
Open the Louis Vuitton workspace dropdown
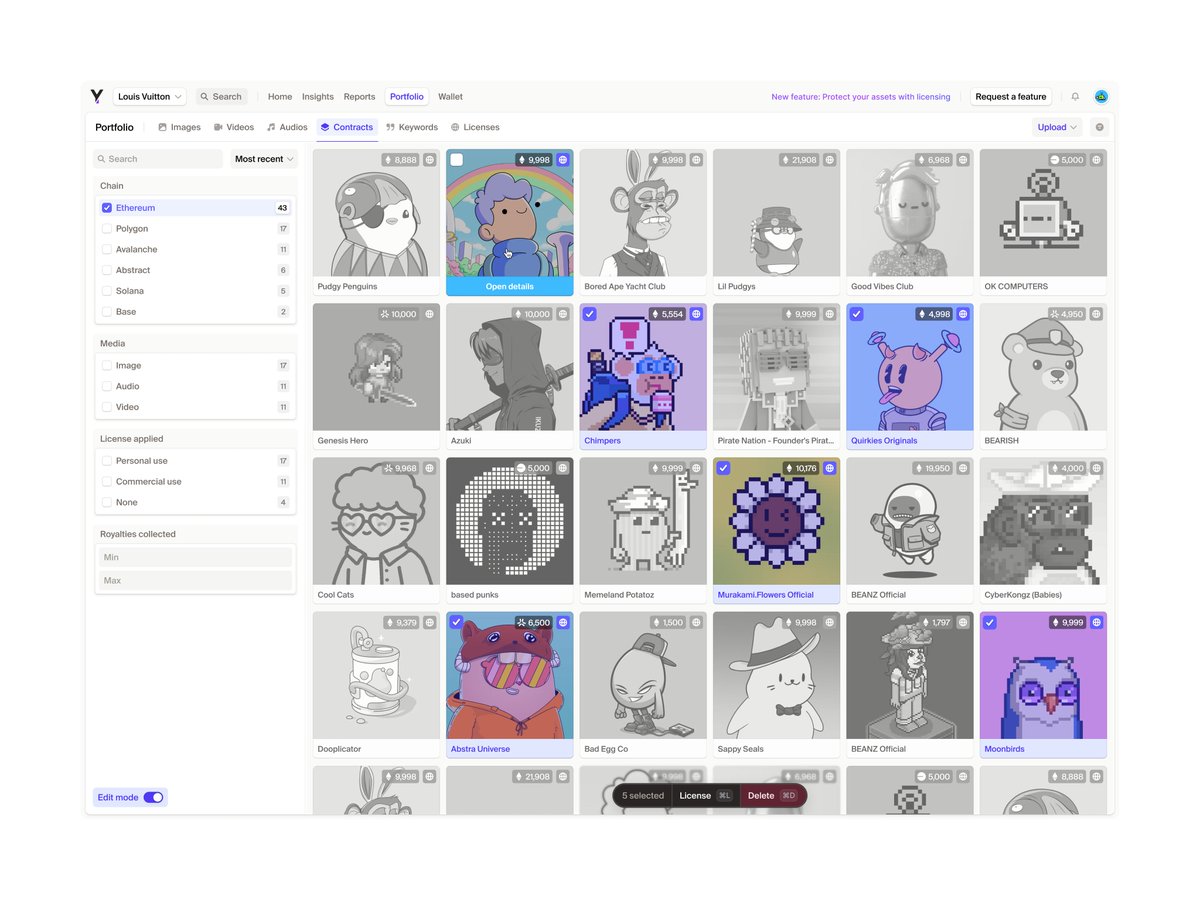click(x=150, y=97)
